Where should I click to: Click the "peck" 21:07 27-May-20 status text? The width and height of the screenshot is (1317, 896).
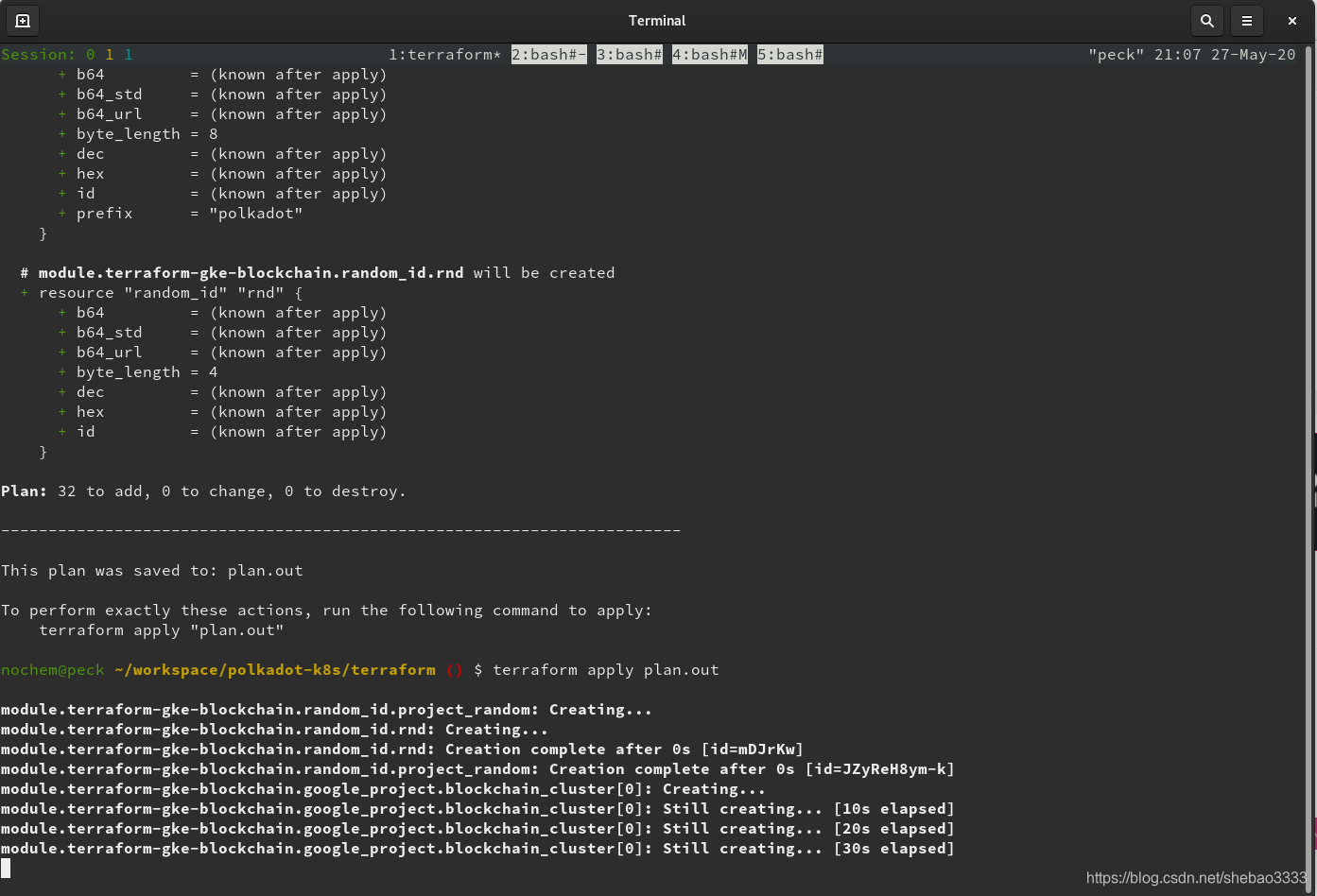click(1191, 55)
